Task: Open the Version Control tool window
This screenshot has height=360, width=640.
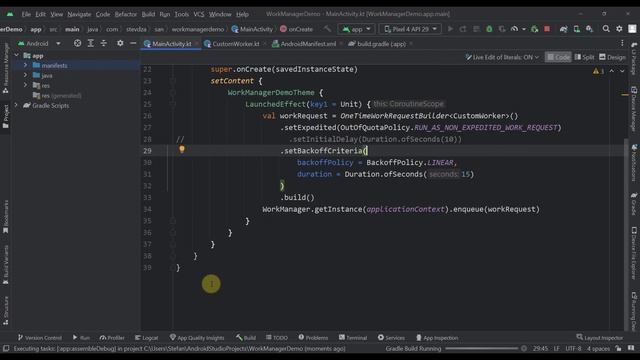Action: [40, 338]
